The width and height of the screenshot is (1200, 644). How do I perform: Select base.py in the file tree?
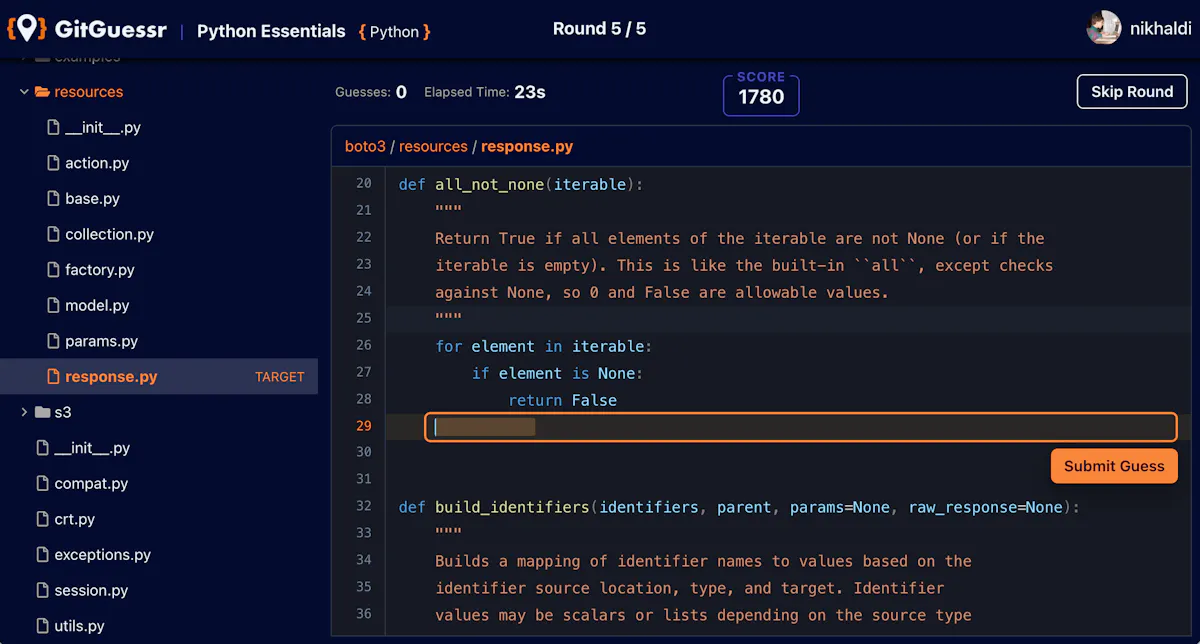click(x=92, y=199)
